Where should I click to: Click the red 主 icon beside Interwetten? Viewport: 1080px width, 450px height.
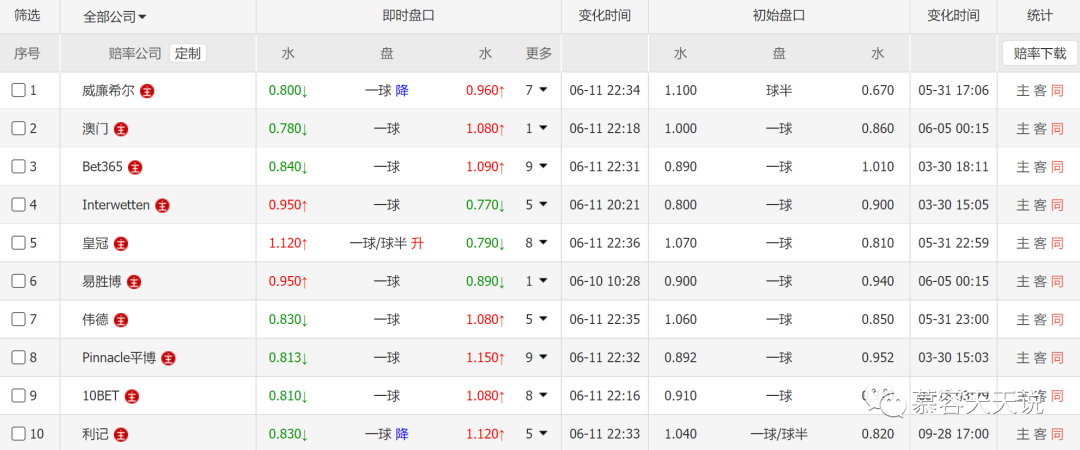click(163, 205)
